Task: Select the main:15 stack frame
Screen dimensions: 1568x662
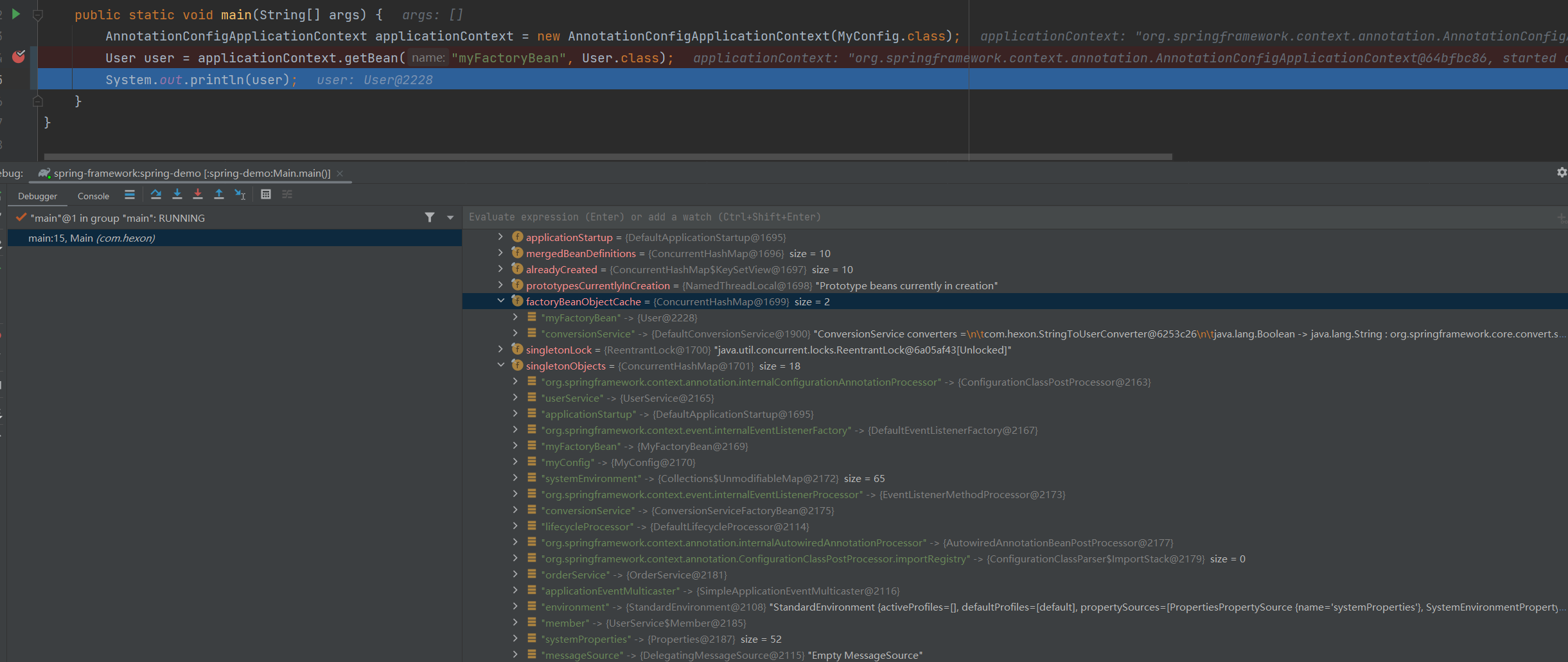Action: tap(92, 238)
